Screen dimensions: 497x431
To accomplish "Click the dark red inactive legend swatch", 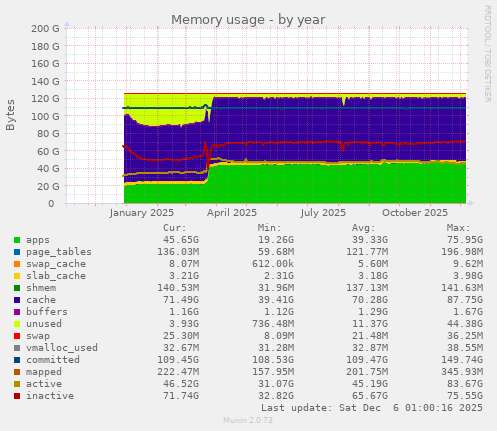I will click(x=17, y=396).
